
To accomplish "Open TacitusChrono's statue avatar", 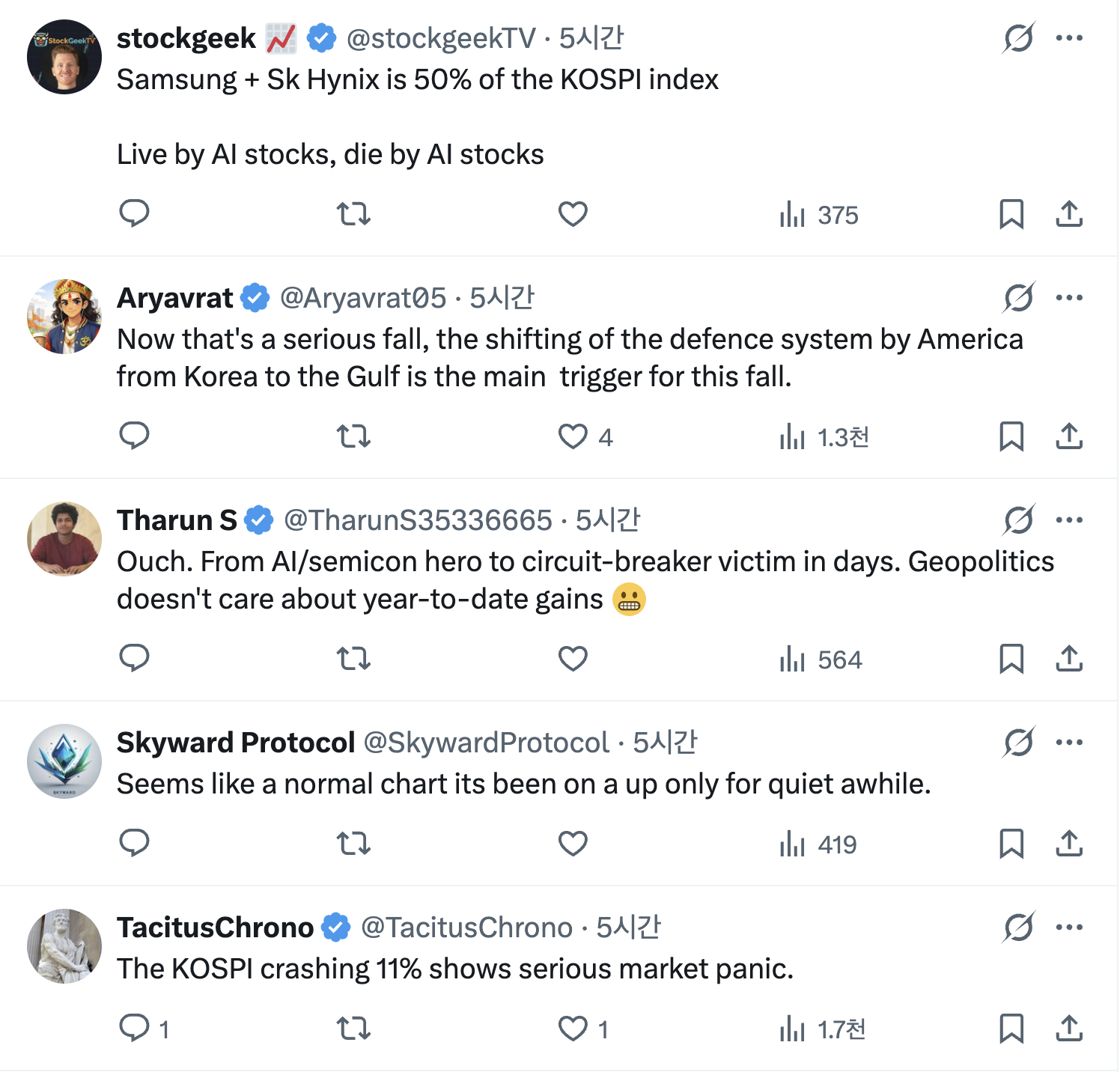I will point(64,946).
